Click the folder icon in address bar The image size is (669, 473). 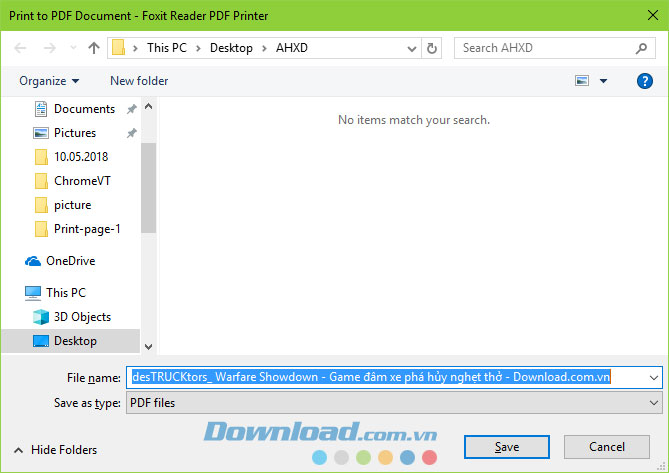click(x=118, y=48)
